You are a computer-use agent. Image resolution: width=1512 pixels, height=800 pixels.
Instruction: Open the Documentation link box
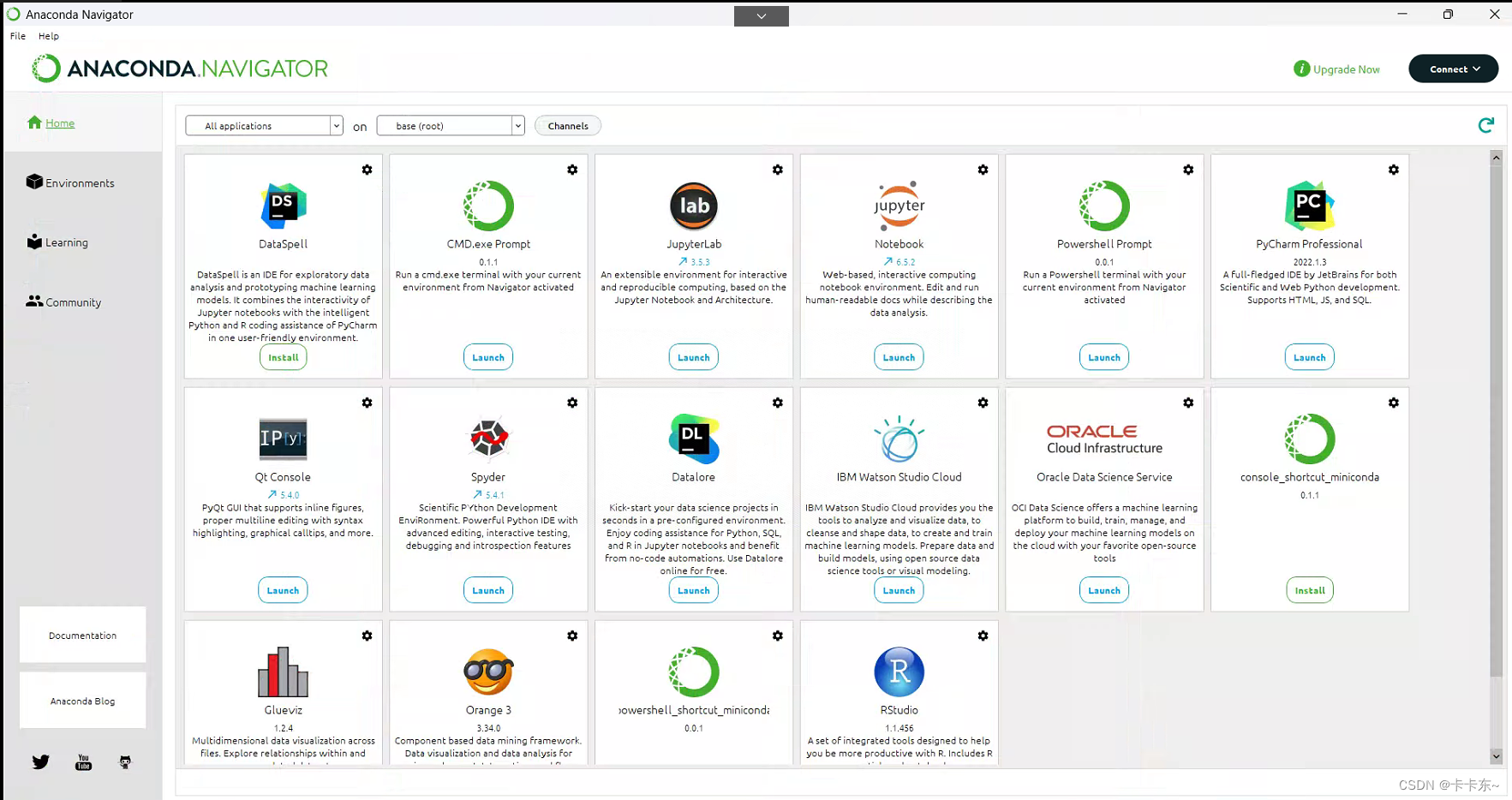point(82,635)
